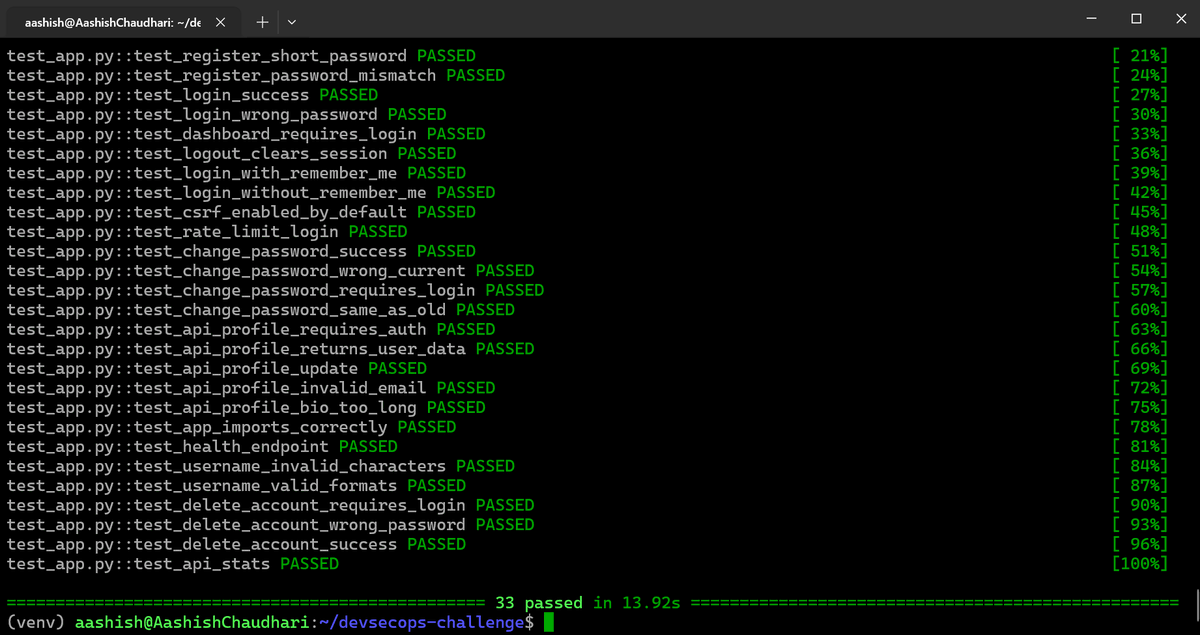This screenshot has width=1200, height=635.
Task: Close the terminal window
Action: 1181,19
